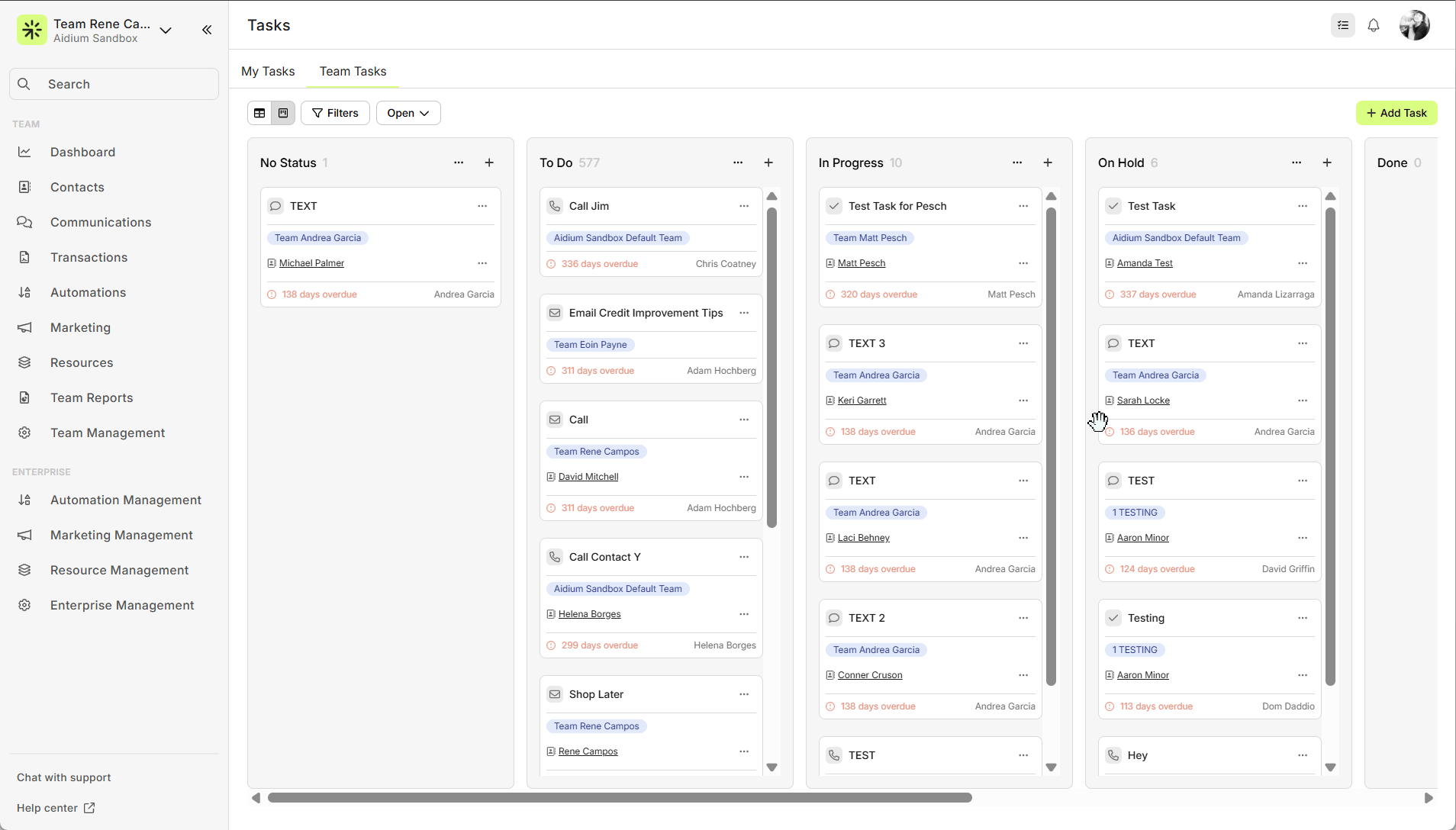Click the horizontal board scrollbar

pyautogui.click(x=620, y=798)
